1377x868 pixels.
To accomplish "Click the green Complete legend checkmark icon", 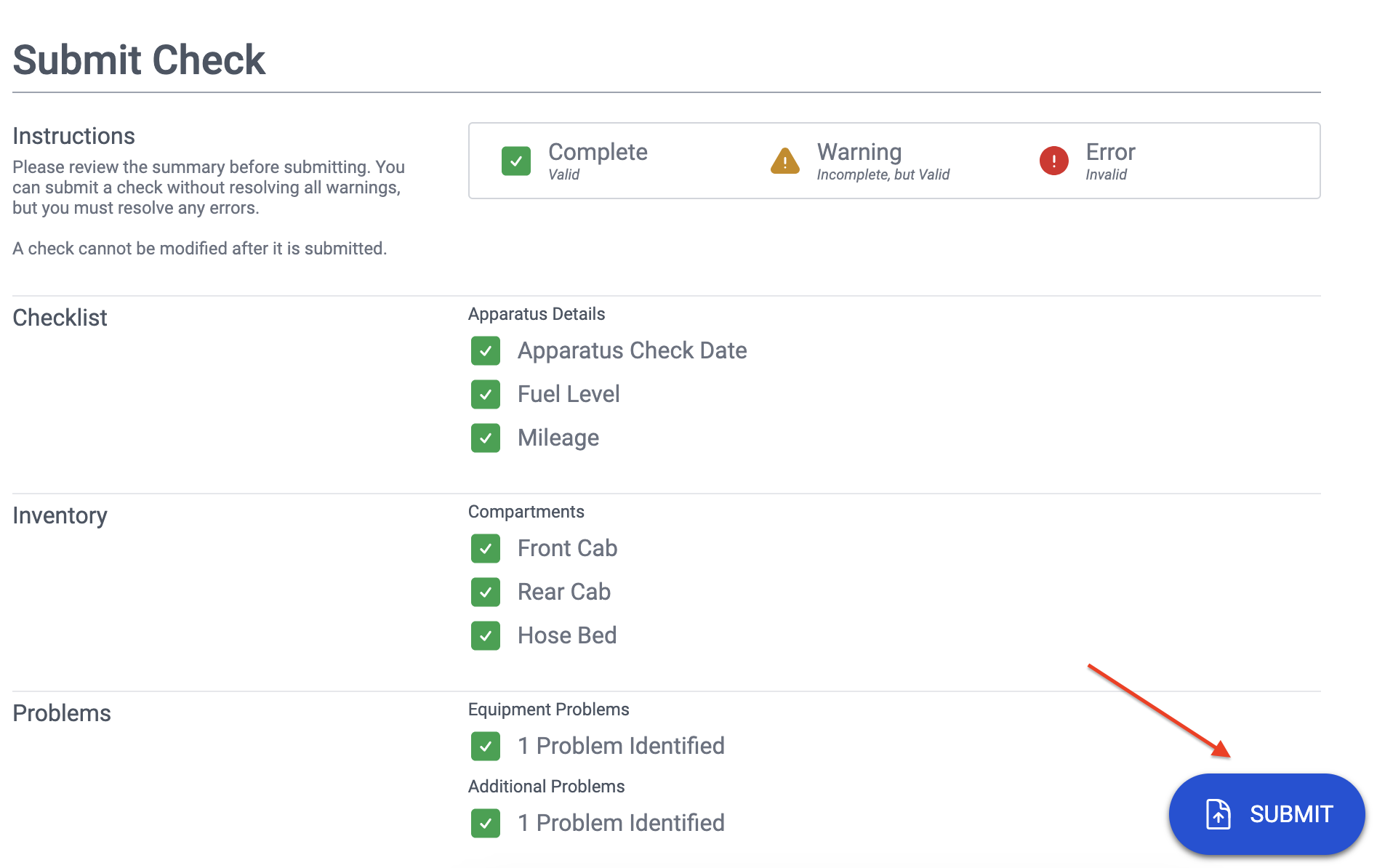I will coord(516,161).
